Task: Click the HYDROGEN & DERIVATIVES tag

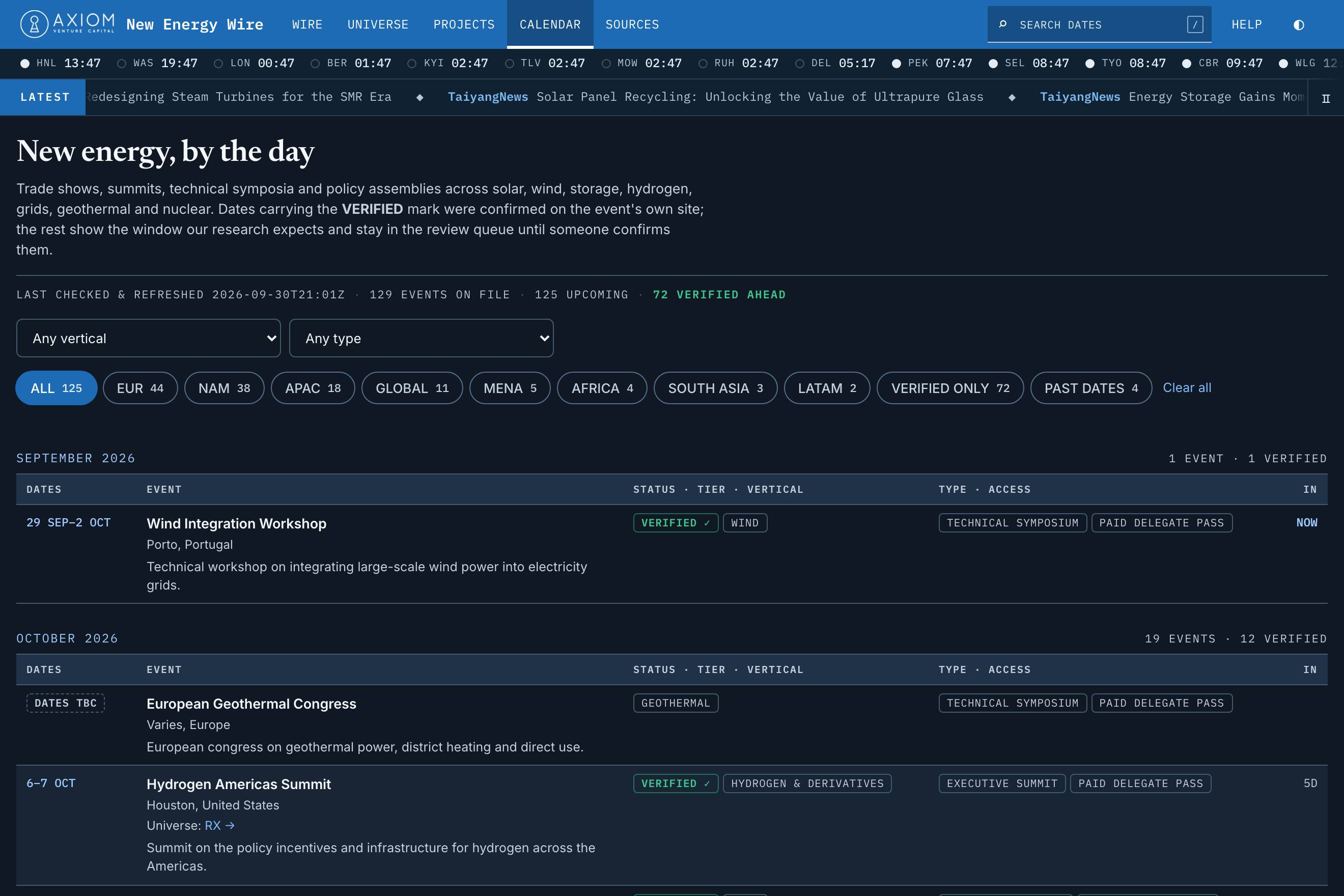Action: point(807,783)
